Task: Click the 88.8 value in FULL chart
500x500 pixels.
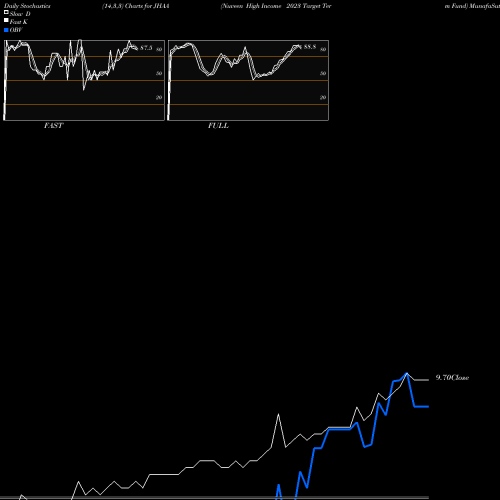Action: pyautogui.click(x=310, y=47)
